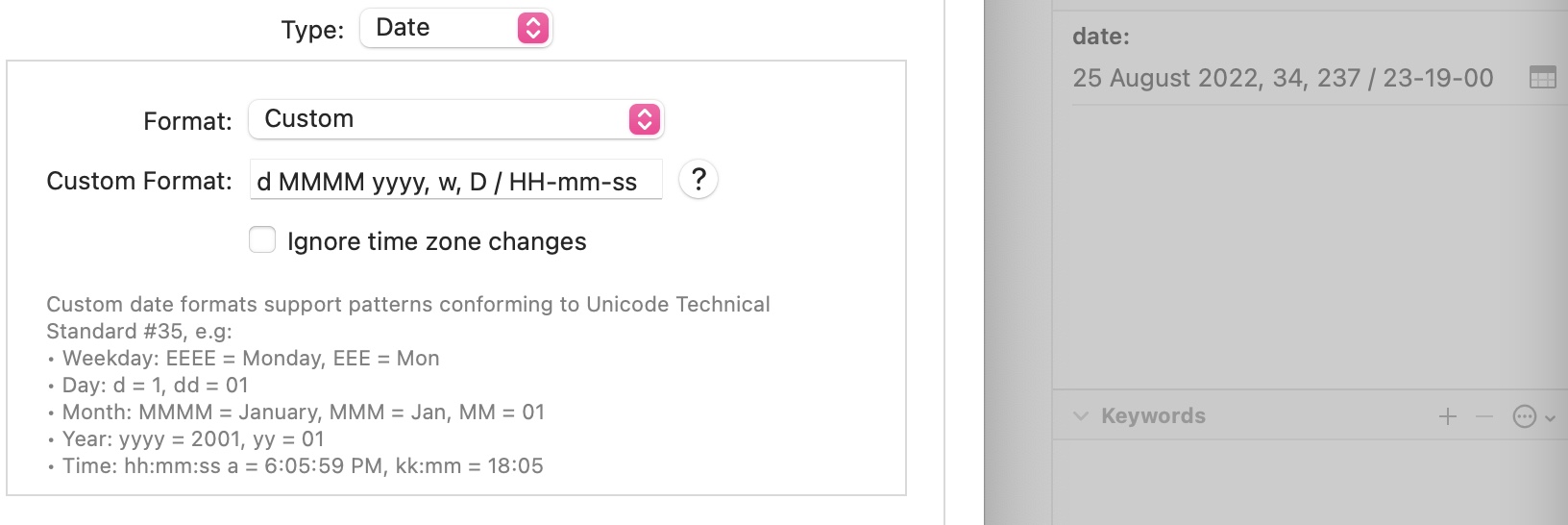Click the plus icon to add a keyword
The image size is (1568, 525).
click(1448, 416)
